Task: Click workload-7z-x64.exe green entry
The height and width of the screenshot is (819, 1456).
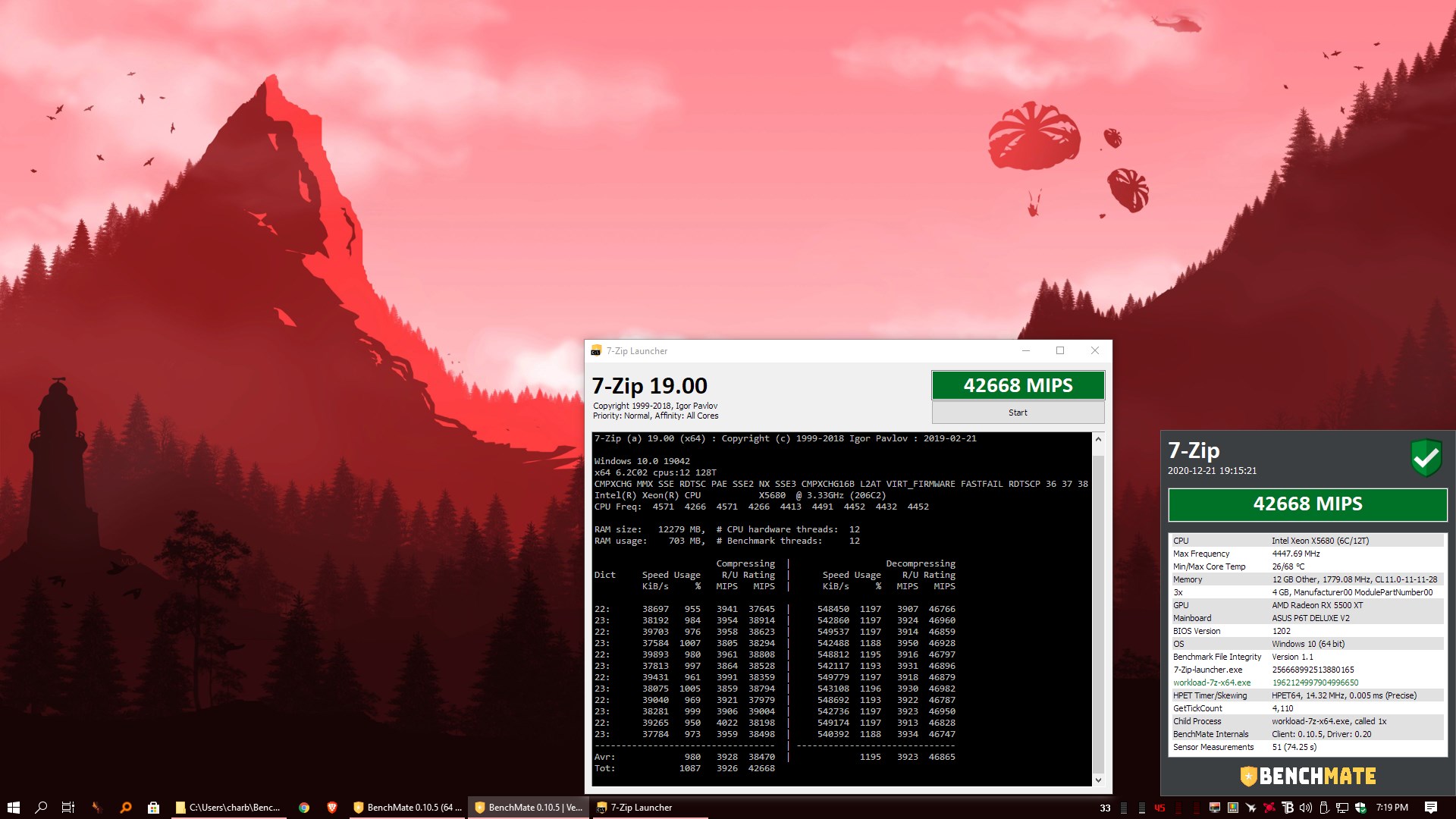Action: point(1212,682)
